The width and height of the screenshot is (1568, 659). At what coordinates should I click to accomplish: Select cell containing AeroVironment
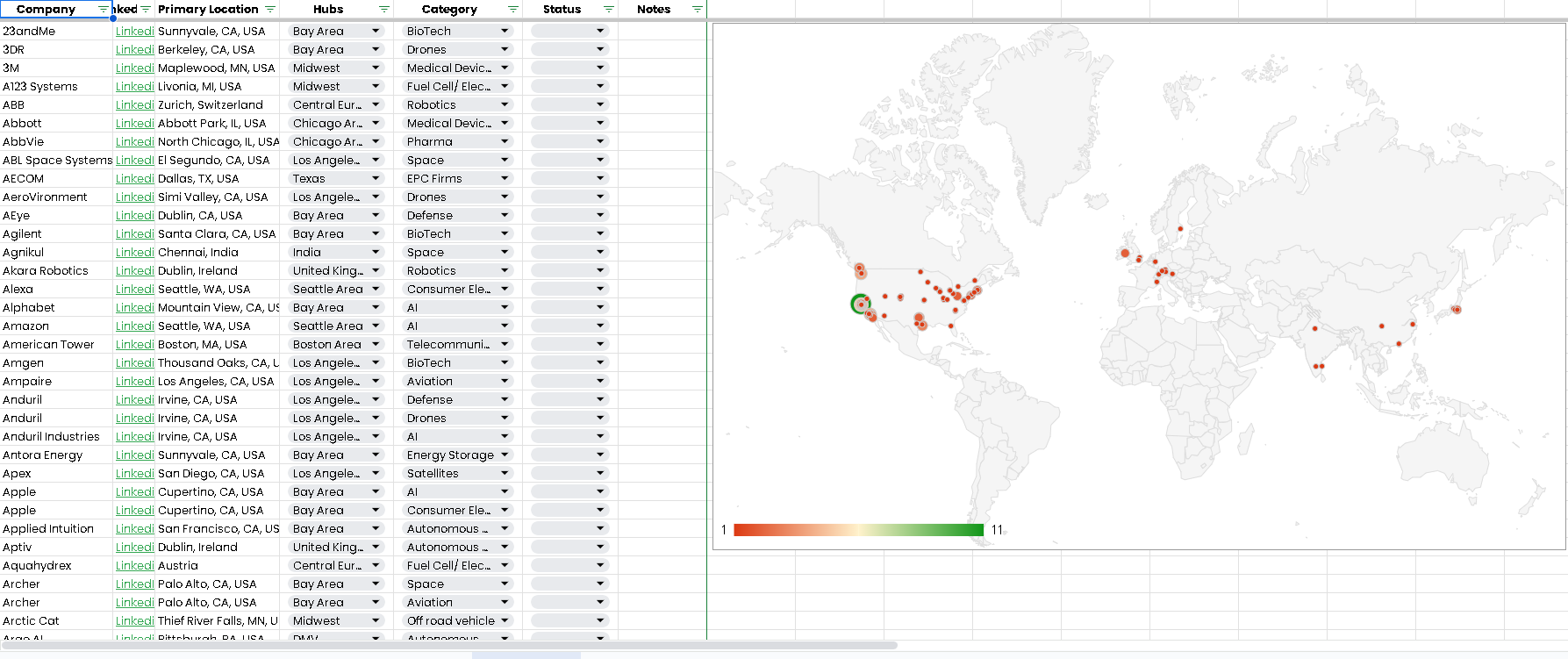(x=57, y=197)
